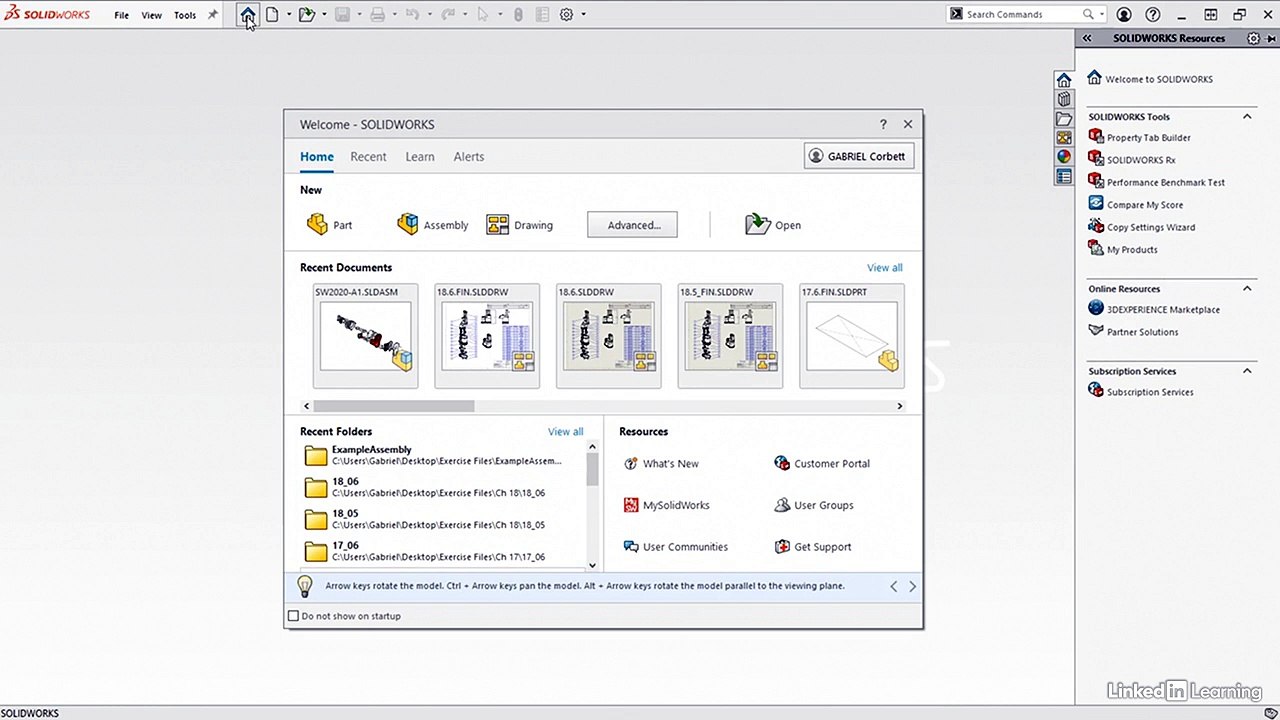
Task: Expand the Open document dropdown arrow
Action: point(324,15)
